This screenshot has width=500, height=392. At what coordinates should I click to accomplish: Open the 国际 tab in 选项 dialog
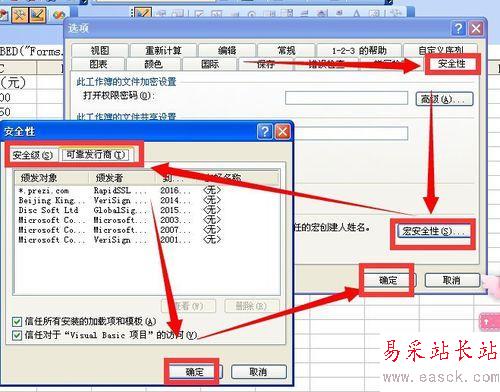coord(210,64)
